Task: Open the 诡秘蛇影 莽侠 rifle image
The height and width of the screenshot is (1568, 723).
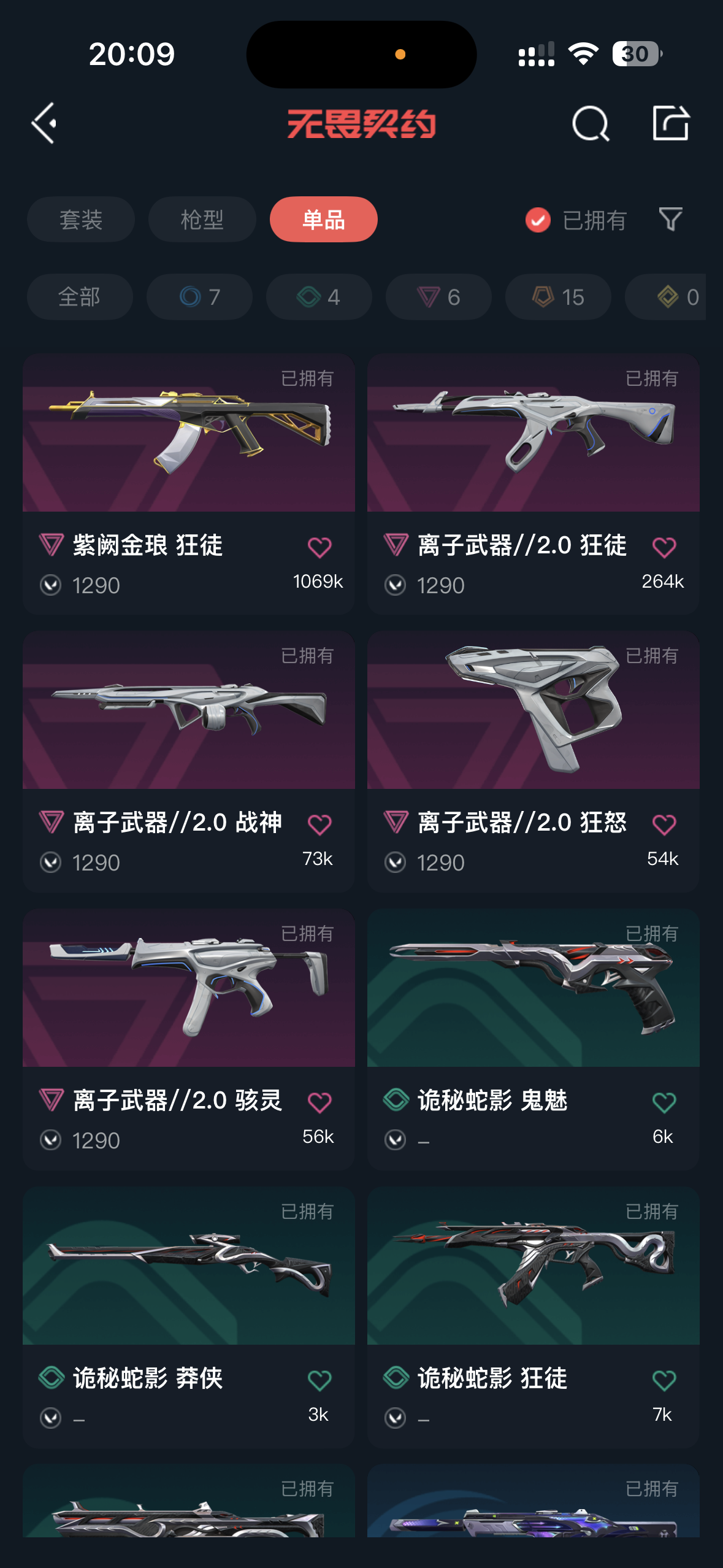Action: click(x=189, y=1266)
